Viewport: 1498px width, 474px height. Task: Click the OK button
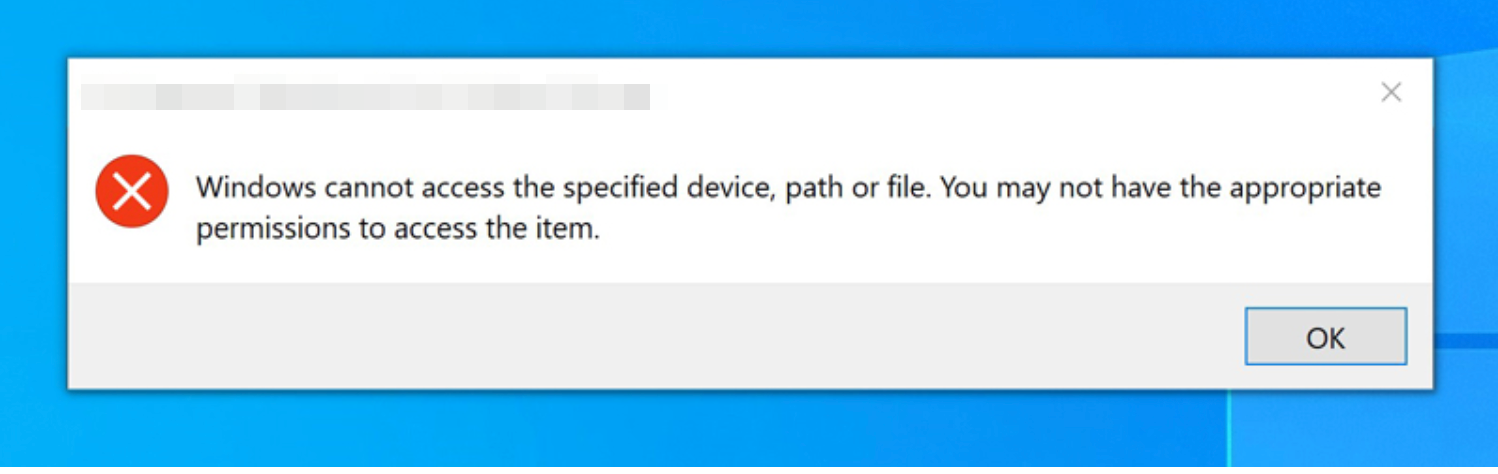(1325, 337)
